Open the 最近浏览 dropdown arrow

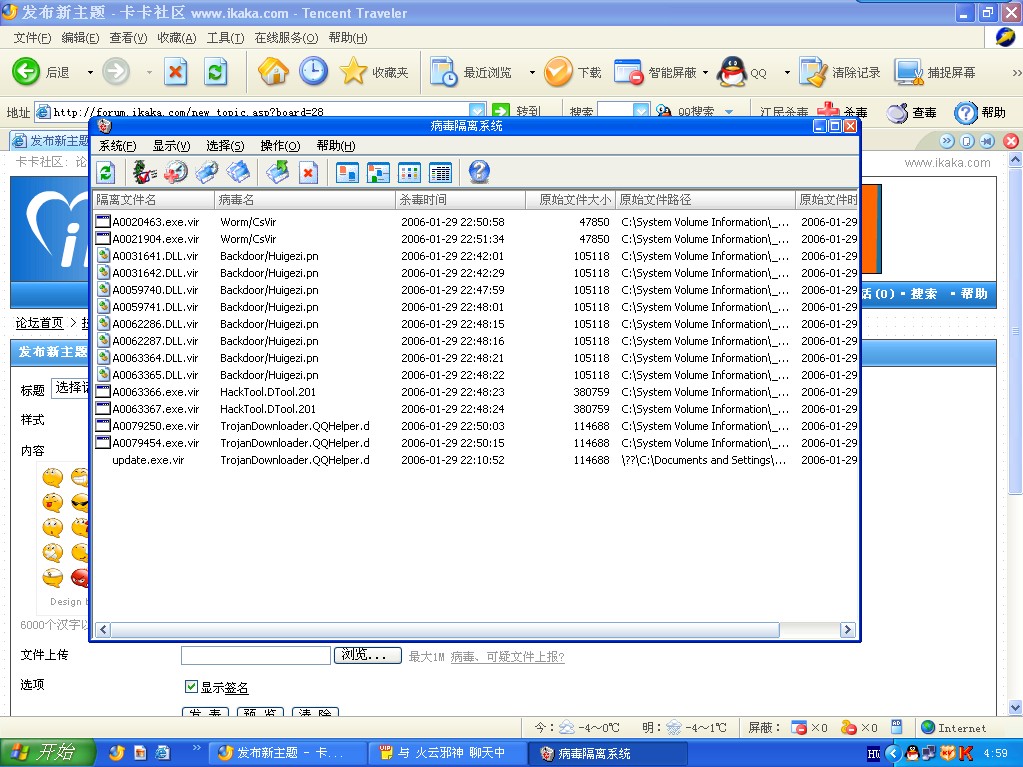point(532,72)
